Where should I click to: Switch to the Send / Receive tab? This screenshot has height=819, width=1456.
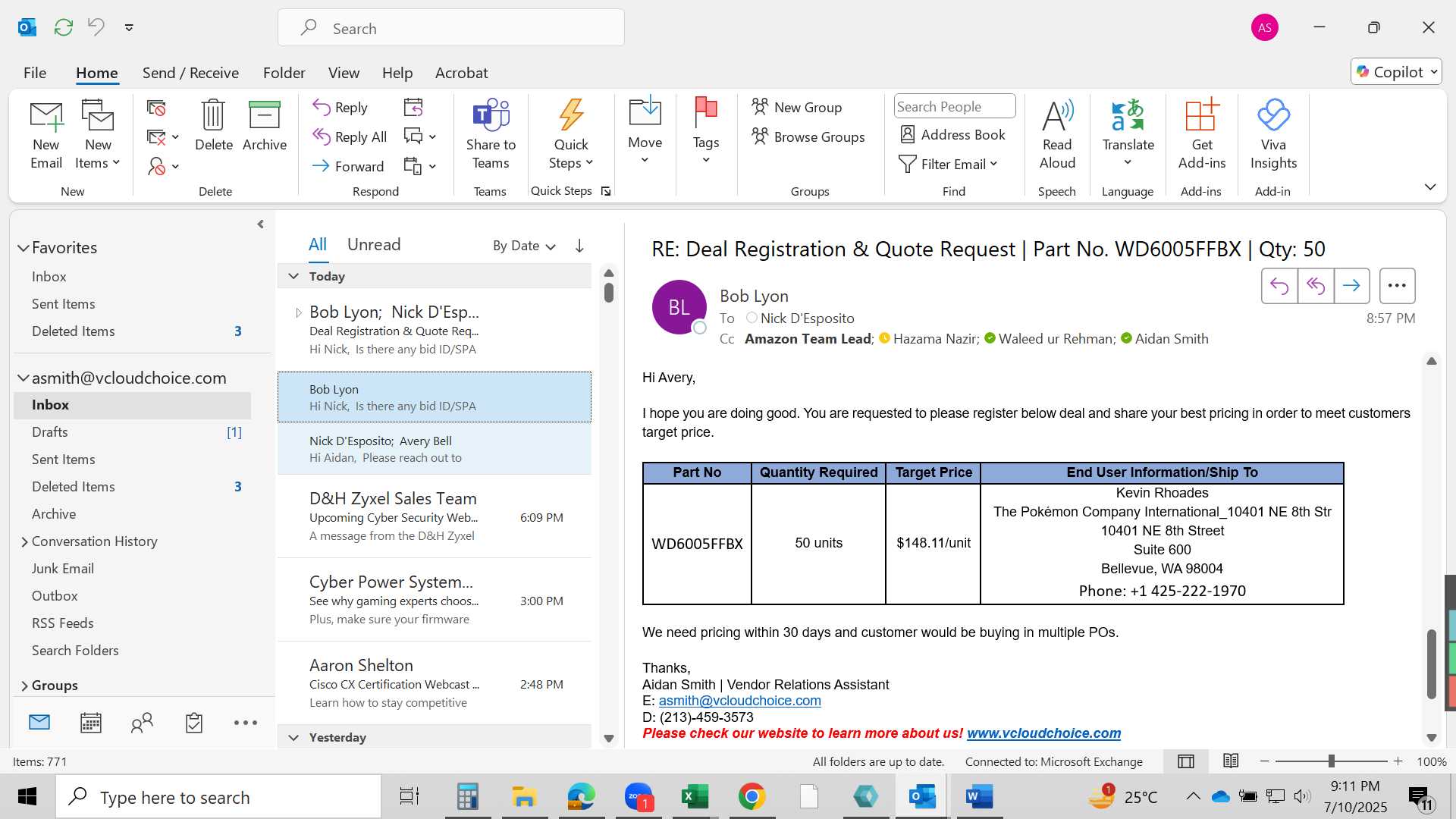tap(190, 73)
